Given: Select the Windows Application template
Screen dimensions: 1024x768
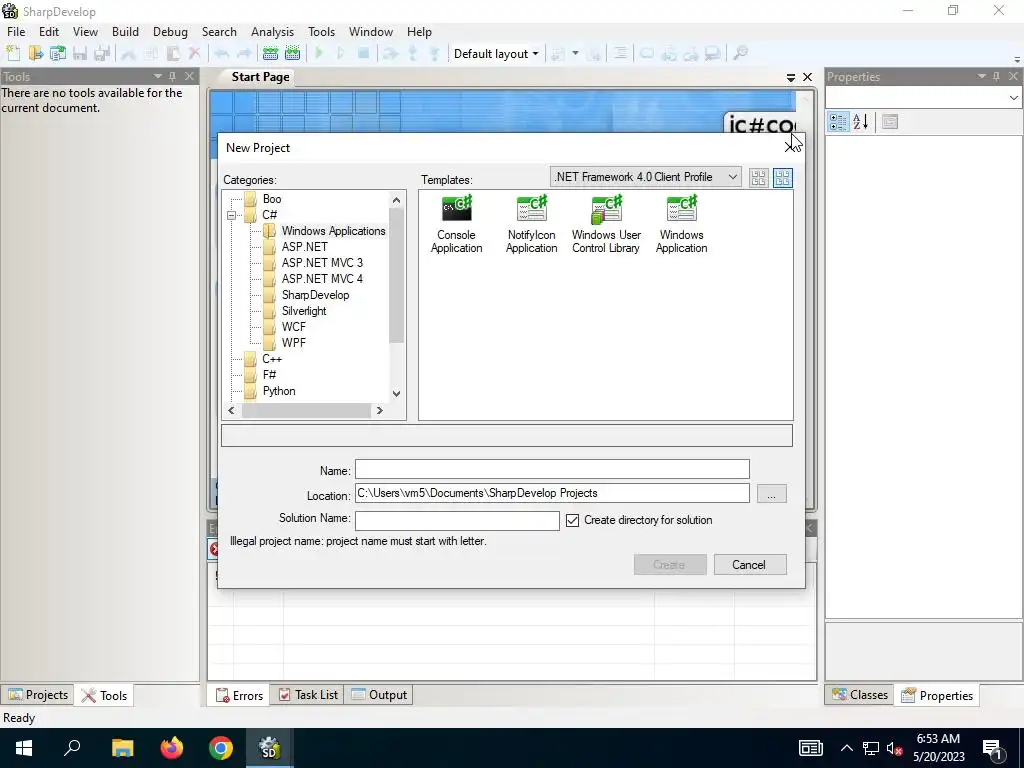Looking at the screenshot, I should [x=681, y=224].
